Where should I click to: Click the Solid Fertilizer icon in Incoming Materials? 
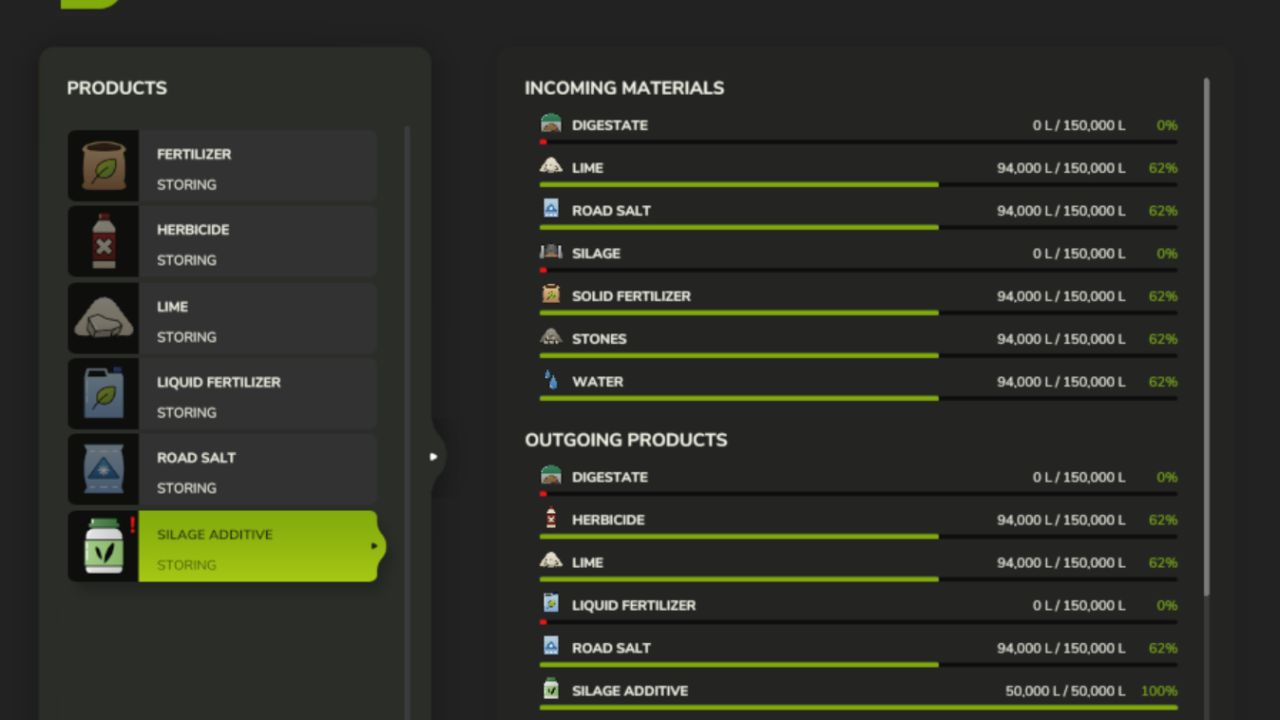coord(550,295)
